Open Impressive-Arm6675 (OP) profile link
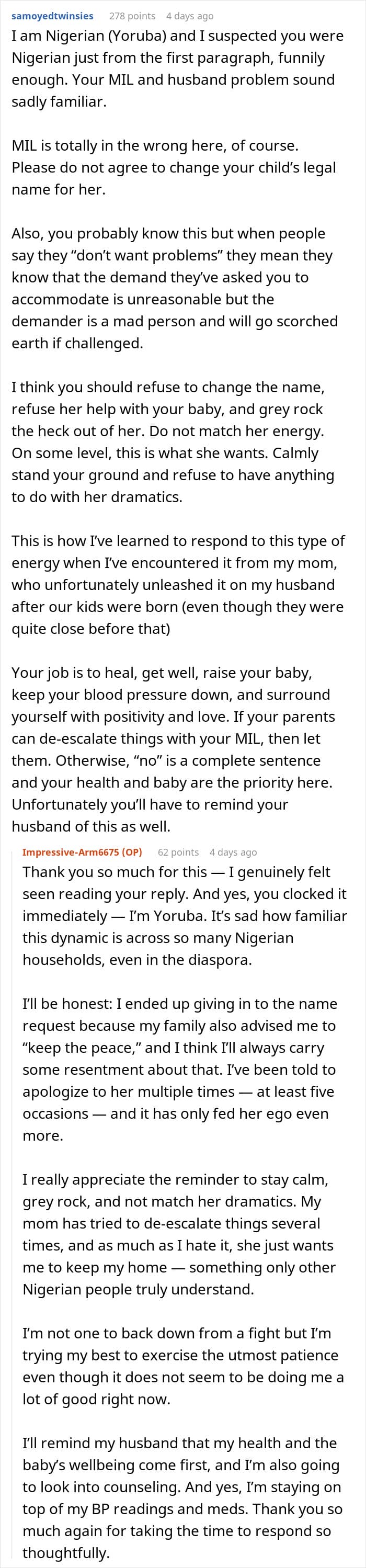The image size is (366, 1568). click(x=85, y=852)
